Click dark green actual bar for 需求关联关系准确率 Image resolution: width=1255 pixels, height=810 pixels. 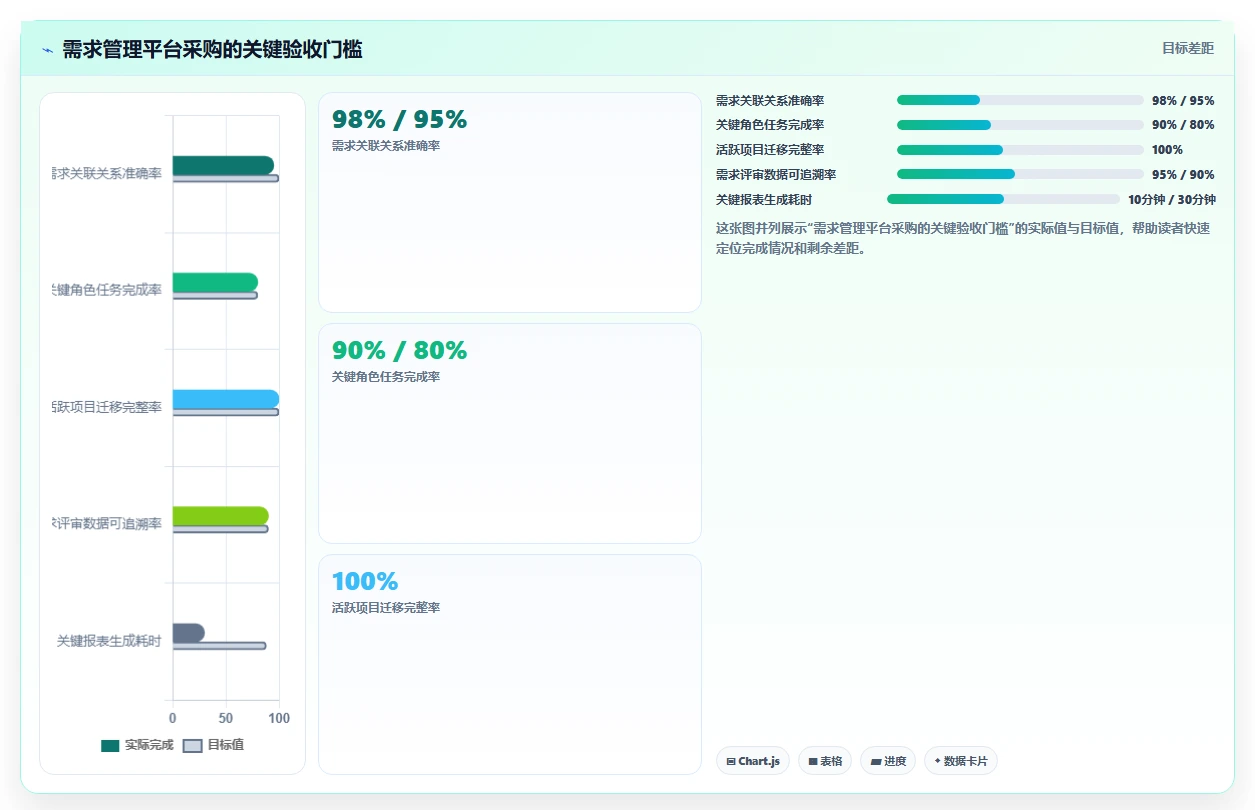pos(223,165)
